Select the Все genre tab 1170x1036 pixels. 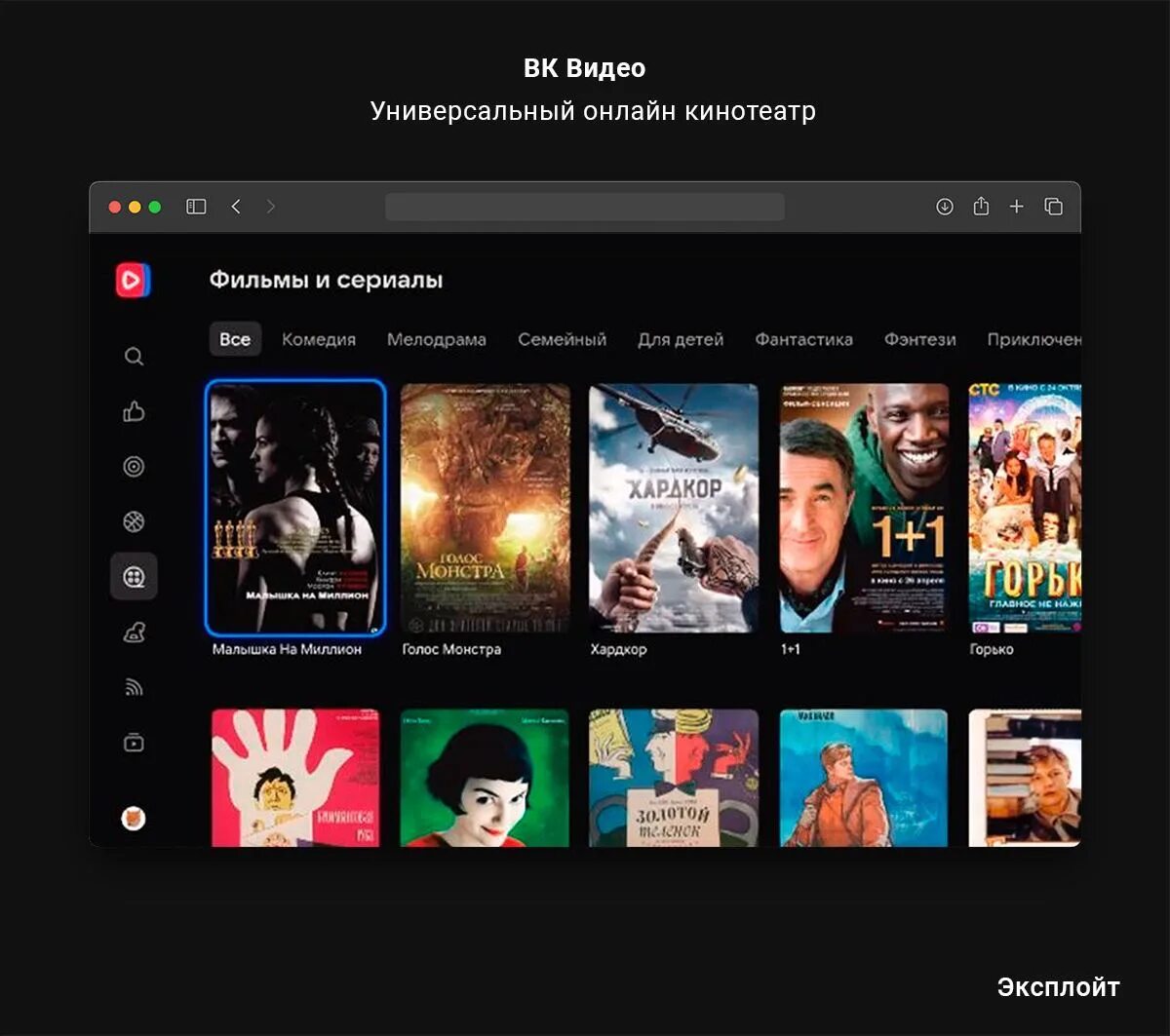pos(235,339)
